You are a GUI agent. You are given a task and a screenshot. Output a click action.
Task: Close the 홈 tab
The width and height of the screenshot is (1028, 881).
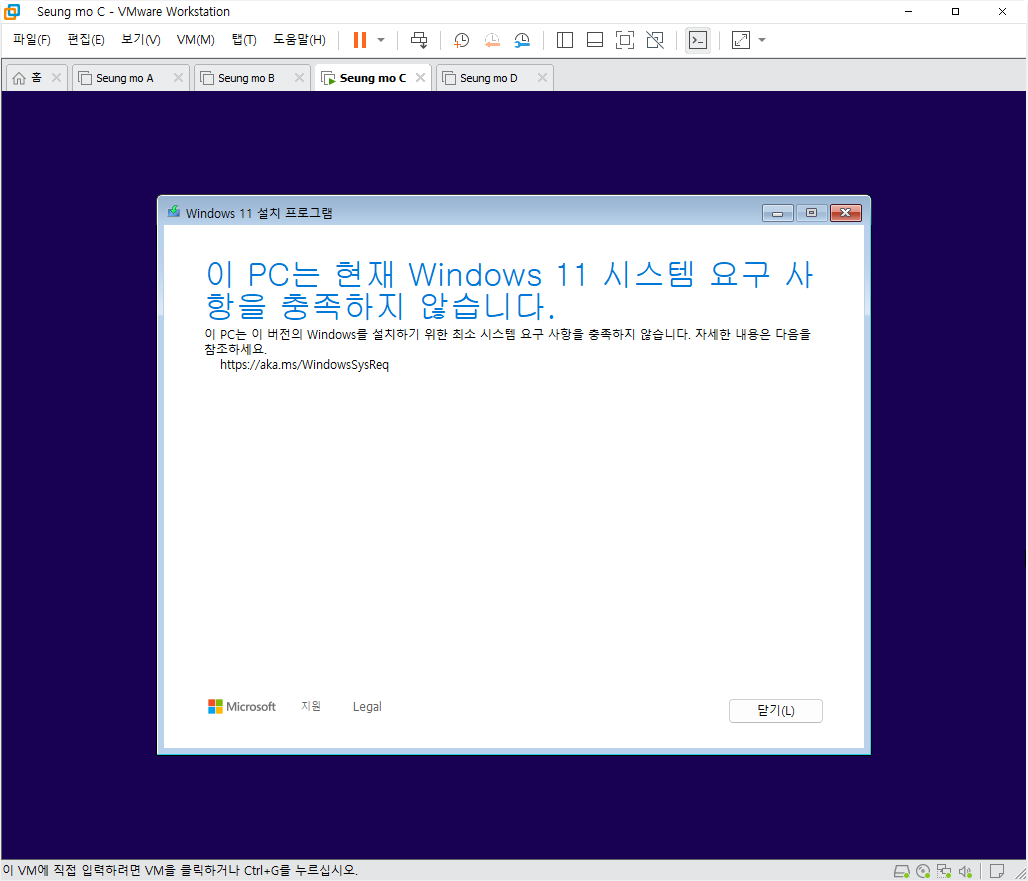point(56,78)
